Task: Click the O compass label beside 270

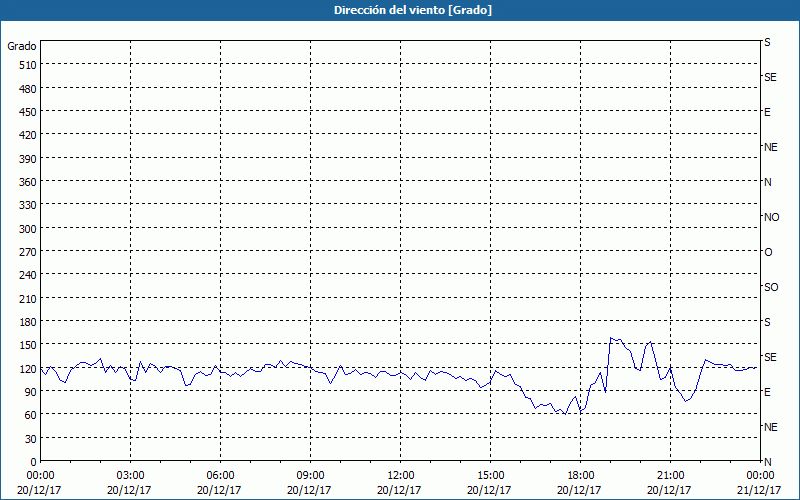Action: [x=768, y=252]
